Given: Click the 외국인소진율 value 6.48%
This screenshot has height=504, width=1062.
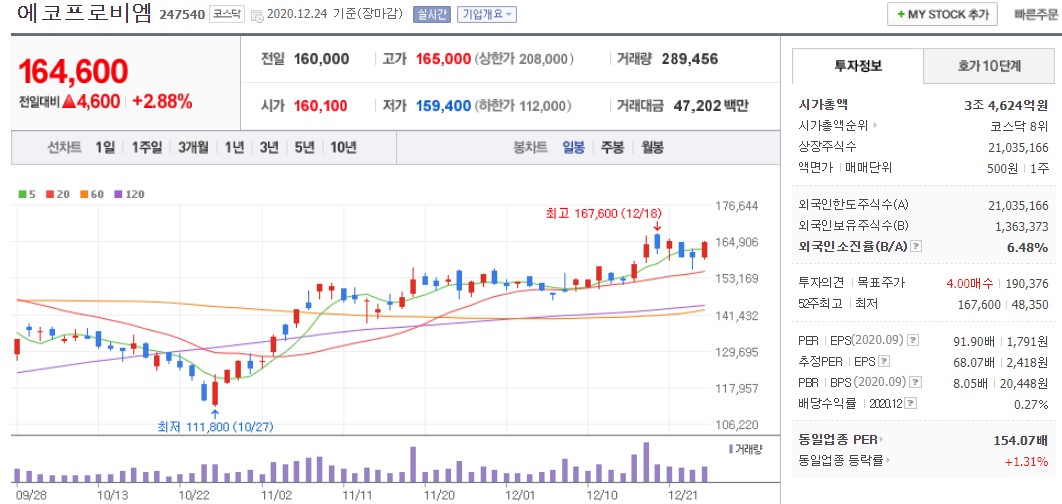Looking at the screenshot, I should coord(1027,247).
